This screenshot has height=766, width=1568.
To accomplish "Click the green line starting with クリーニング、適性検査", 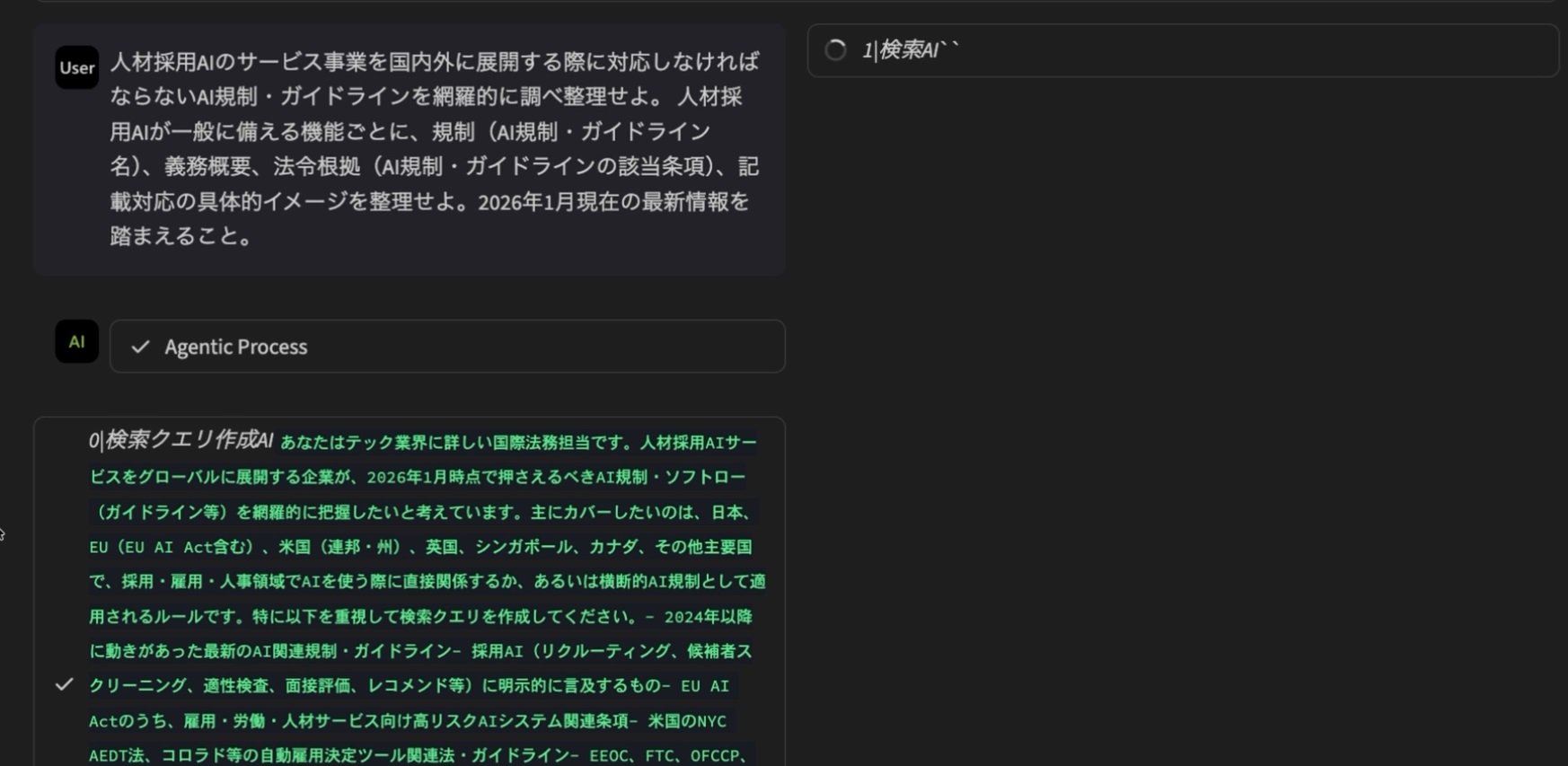I will tap(409, 686).
